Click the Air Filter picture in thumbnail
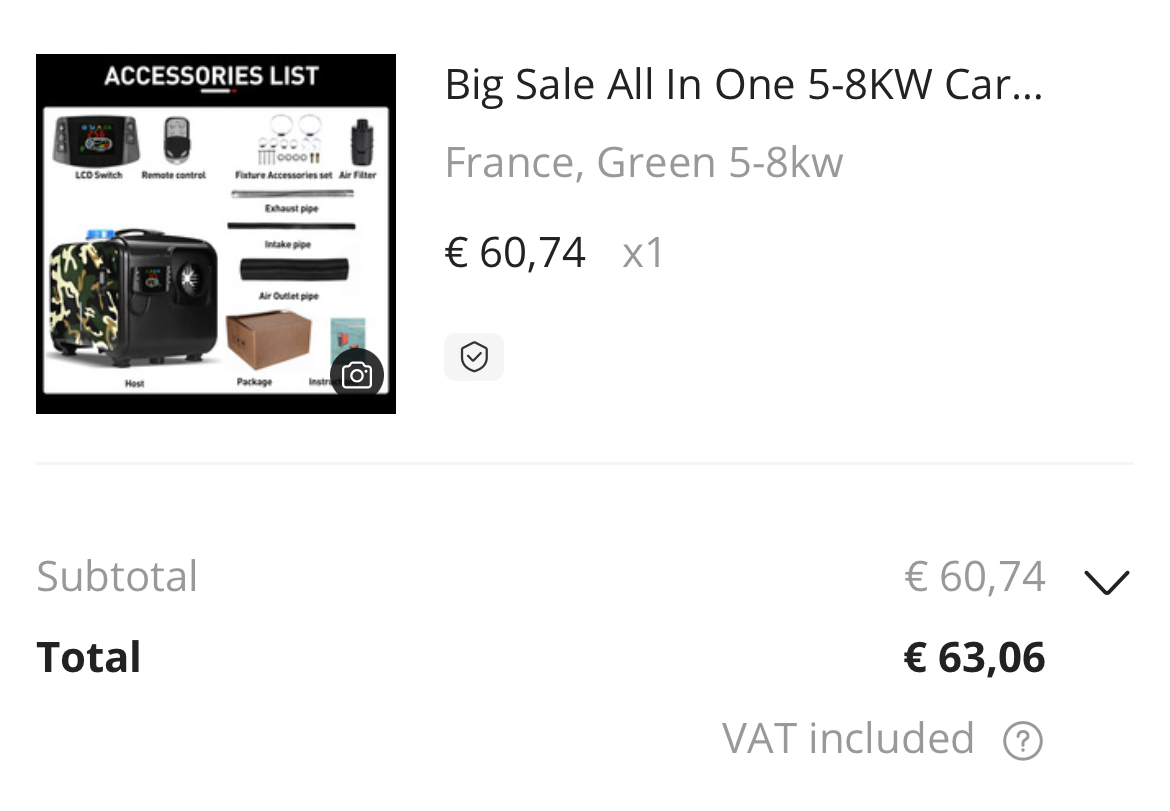The width and height of the screenshot is (1170, 811). pos(360,143)
